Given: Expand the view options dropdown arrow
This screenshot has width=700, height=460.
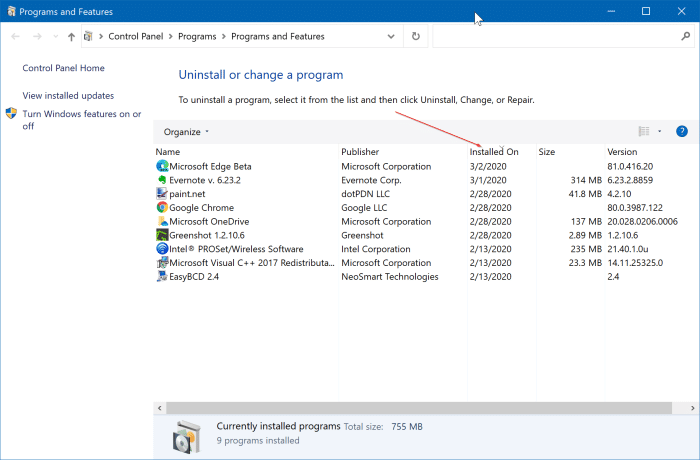Looking at the screenshot, I should pyautogui.click(x=659, y=131).
